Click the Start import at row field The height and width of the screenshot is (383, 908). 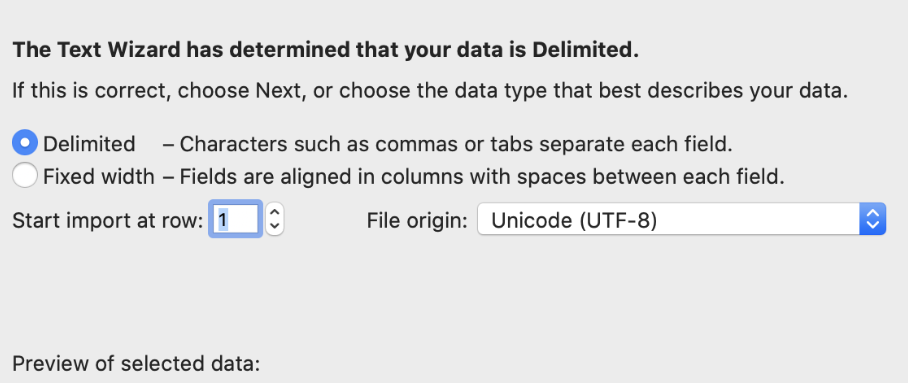pos(236,219)
